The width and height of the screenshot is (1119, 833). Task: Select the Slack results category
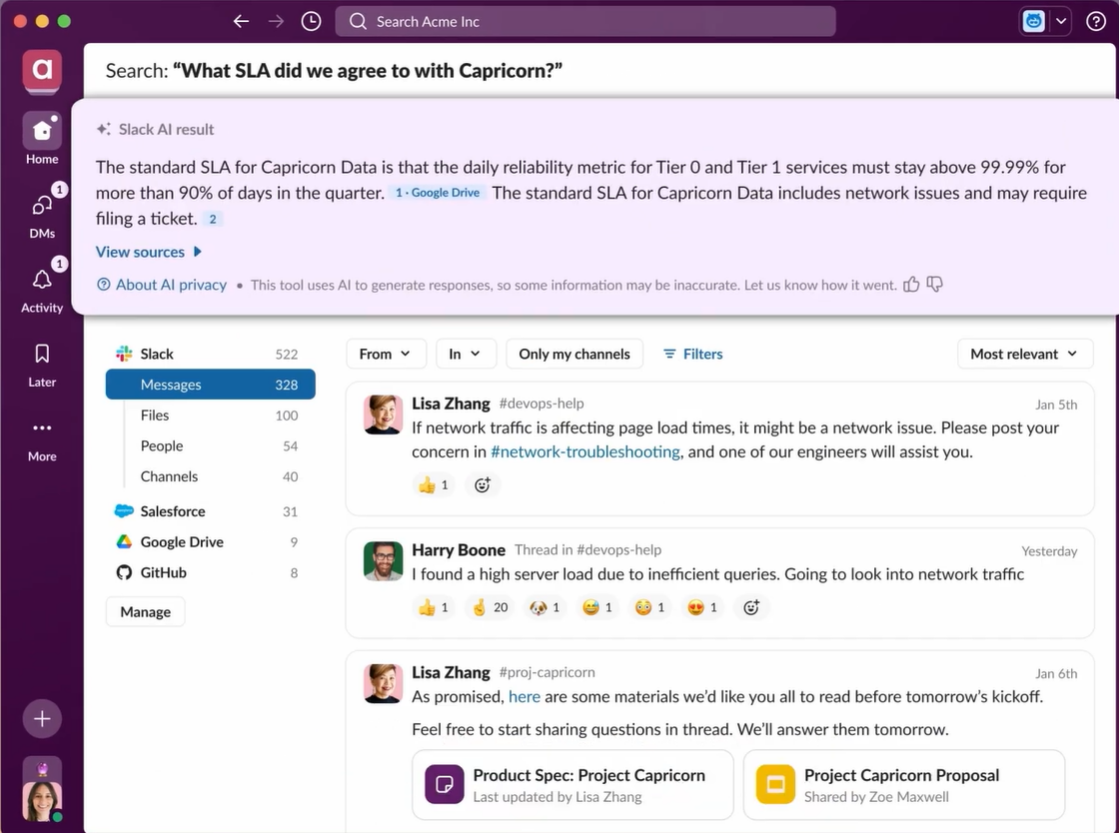pos(210,354)
